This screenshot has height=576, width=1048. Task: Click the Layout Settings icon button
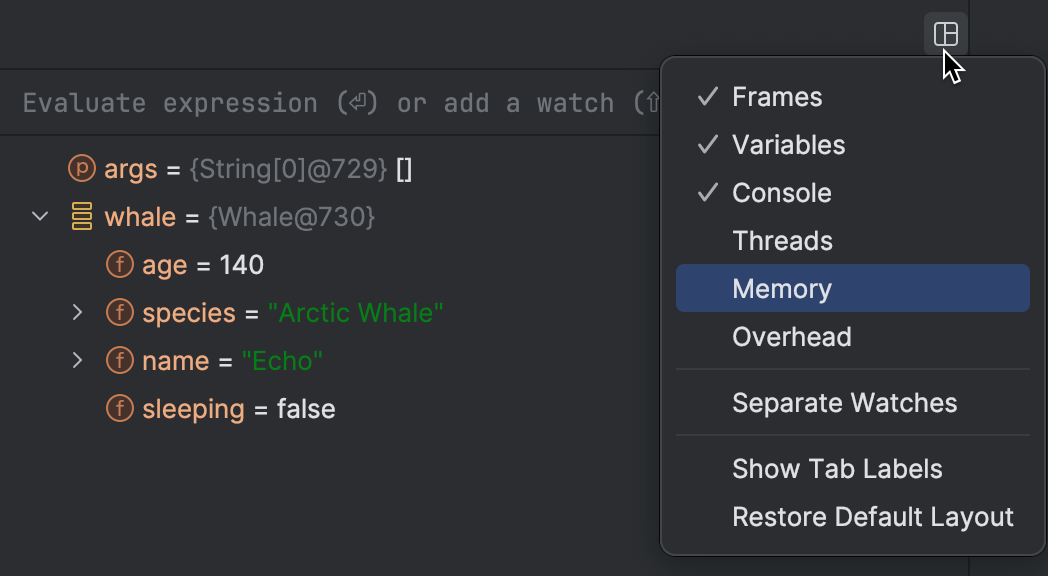(x=945, y=35)
